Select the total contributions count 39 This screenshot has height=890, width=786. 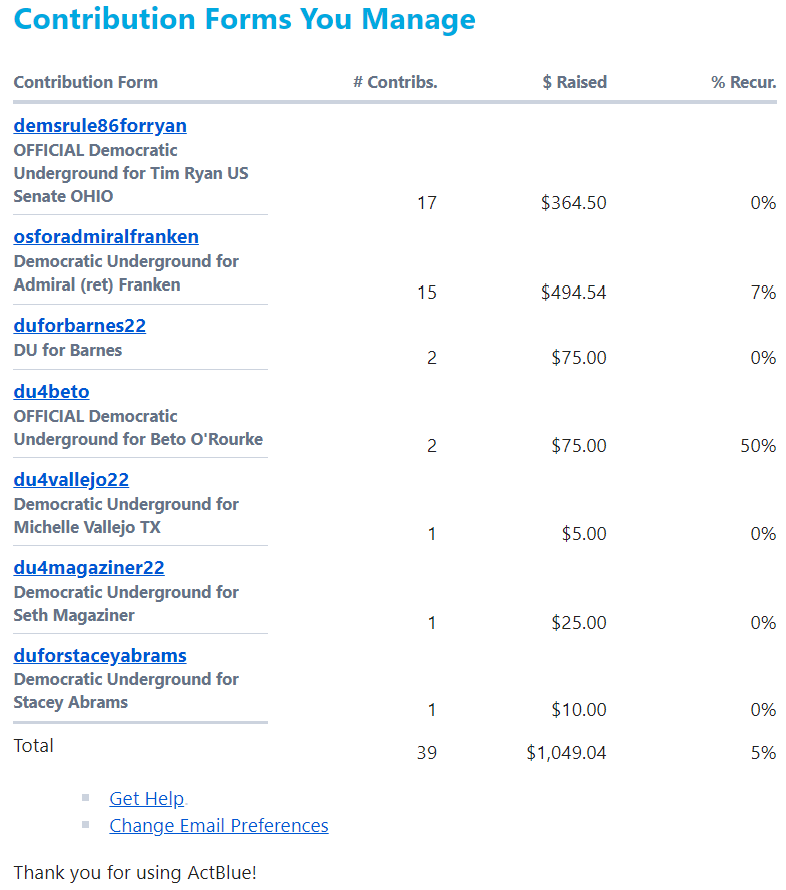[x=427, y=753]
